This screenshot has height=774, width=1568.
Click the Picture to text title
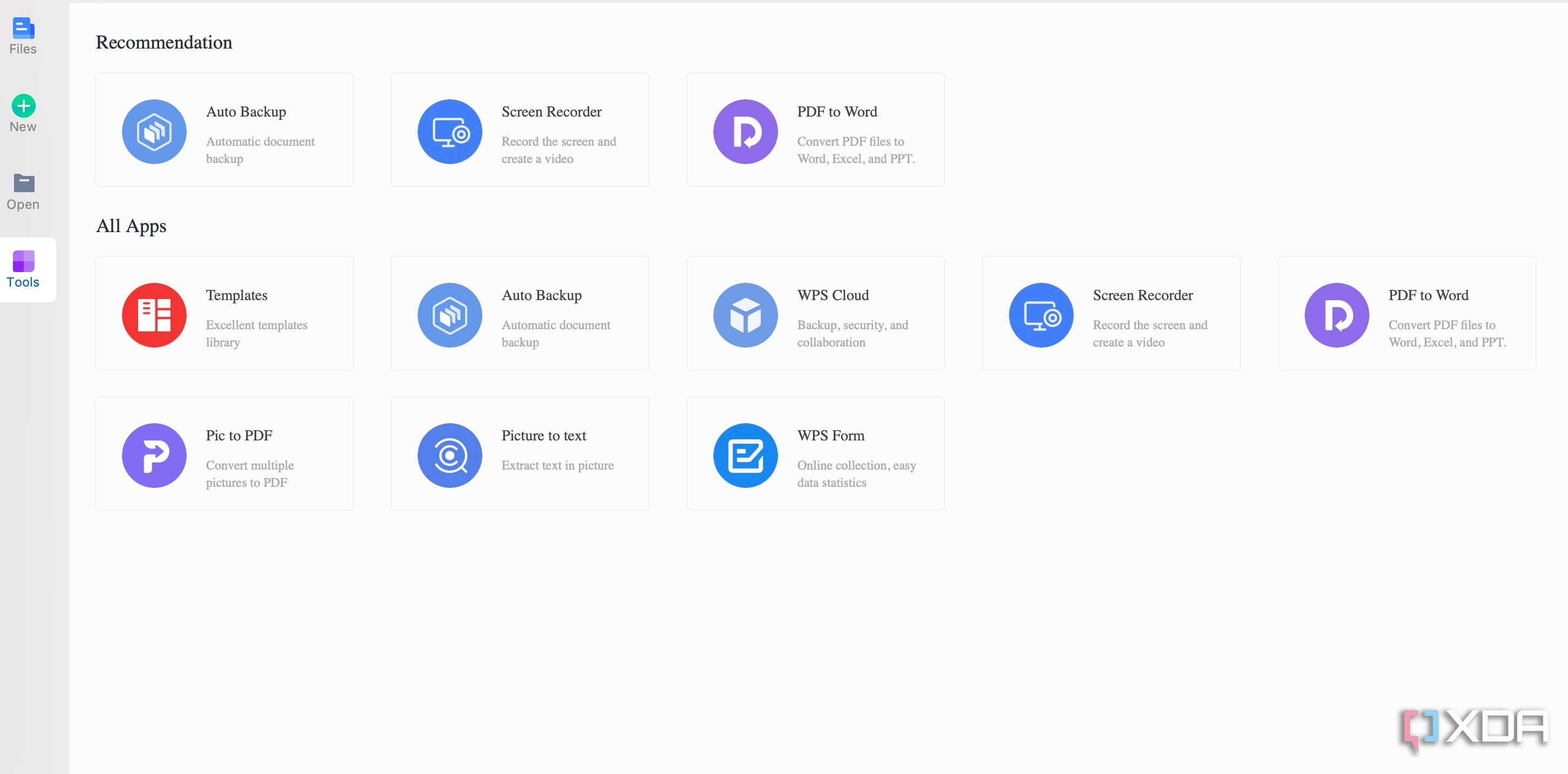coord(543,436)
